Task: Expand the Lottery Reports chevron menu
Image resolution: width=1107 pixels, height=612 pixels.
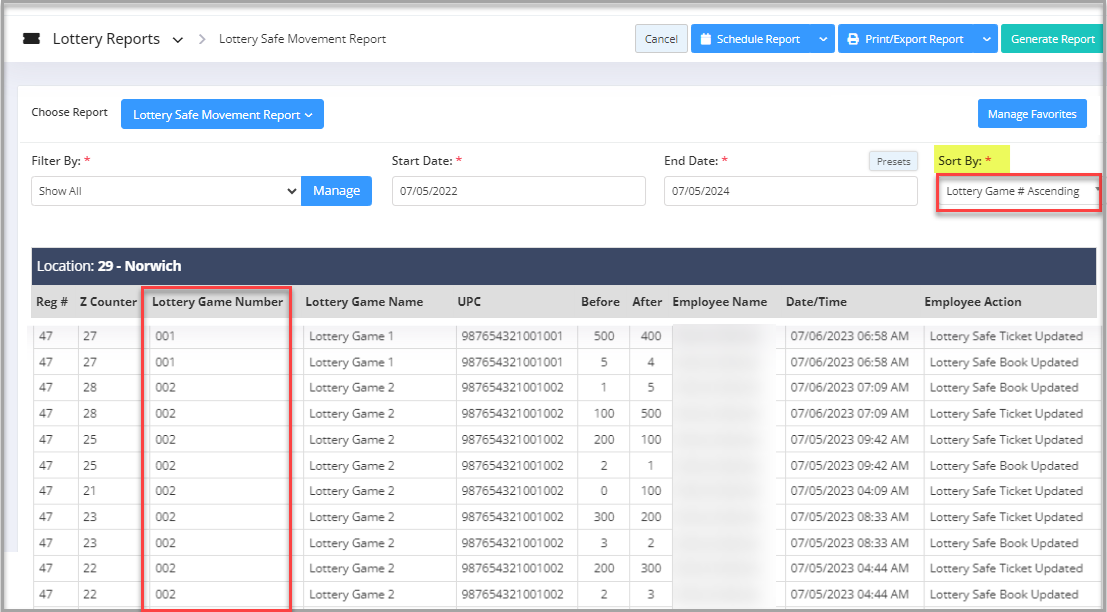Action: 178,40
